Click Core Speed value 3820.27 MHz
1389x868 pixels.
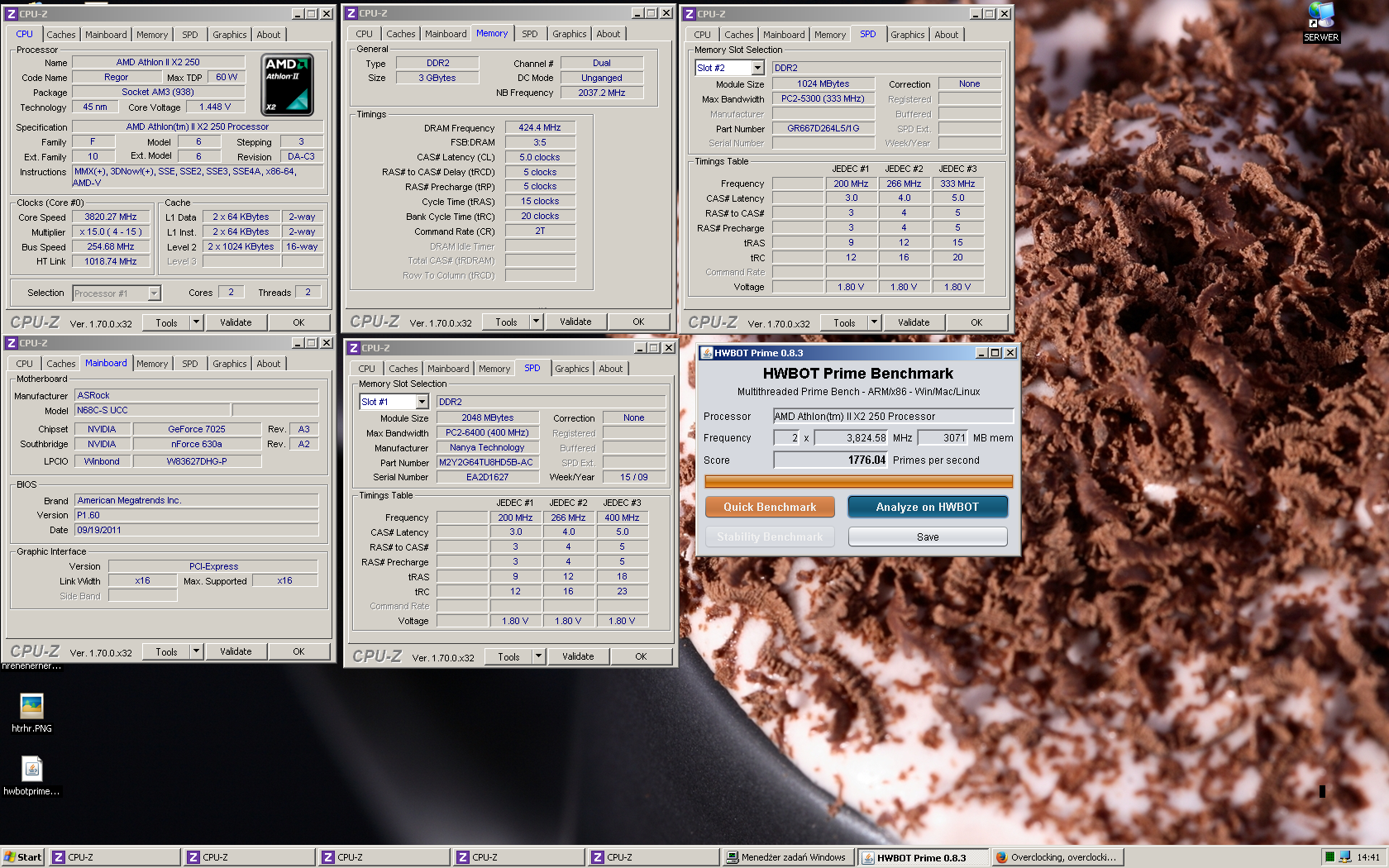(x=111, y=217)
